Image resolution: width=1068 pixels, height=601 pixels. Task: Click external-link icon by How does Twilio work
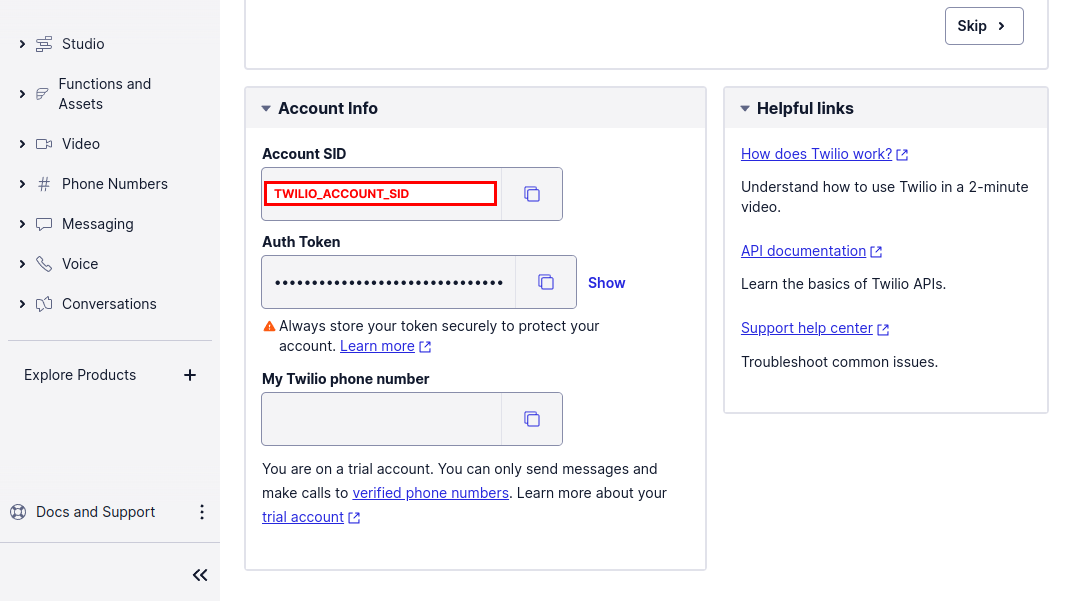coord(902,155)
